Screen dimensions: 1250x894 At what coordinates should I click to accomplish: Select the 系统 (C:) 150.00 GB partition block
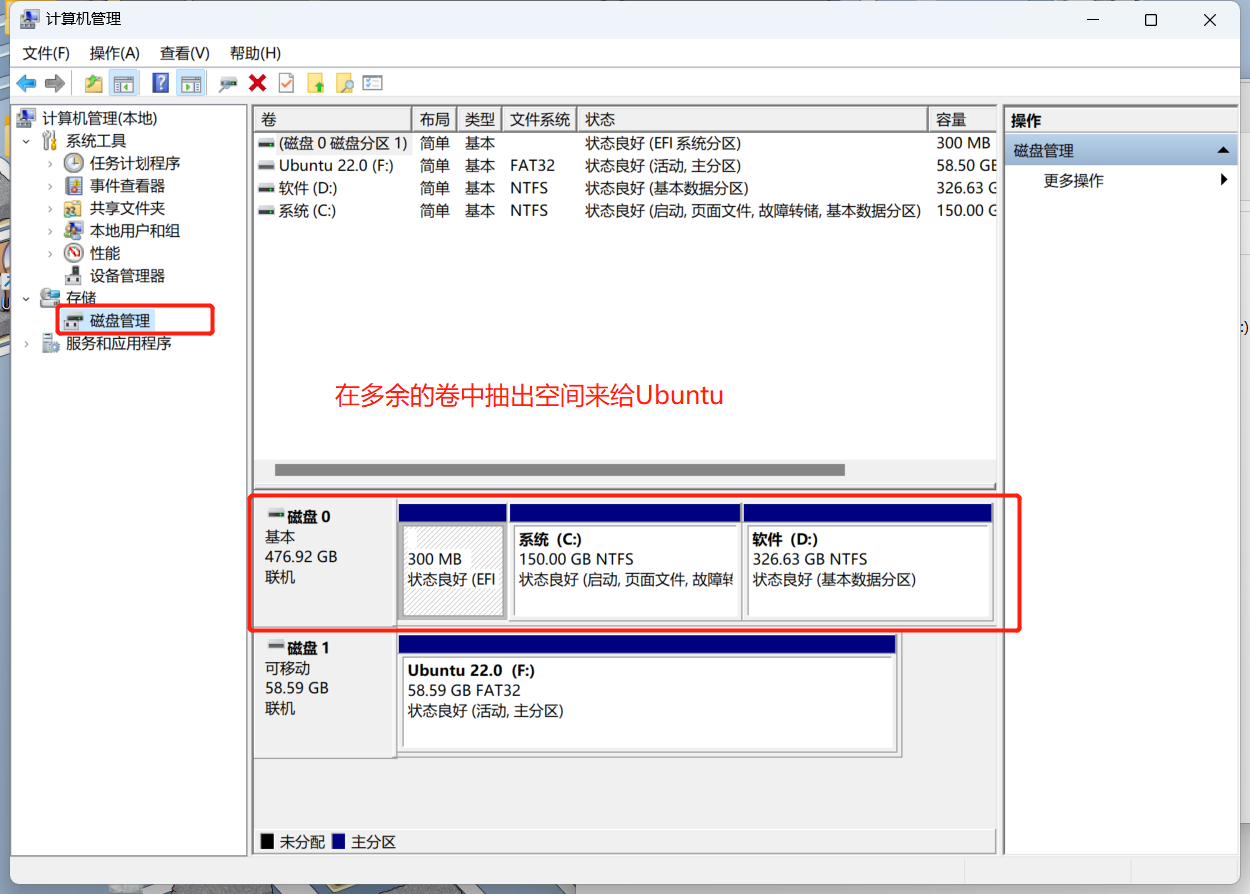click(x=625, y=570)
